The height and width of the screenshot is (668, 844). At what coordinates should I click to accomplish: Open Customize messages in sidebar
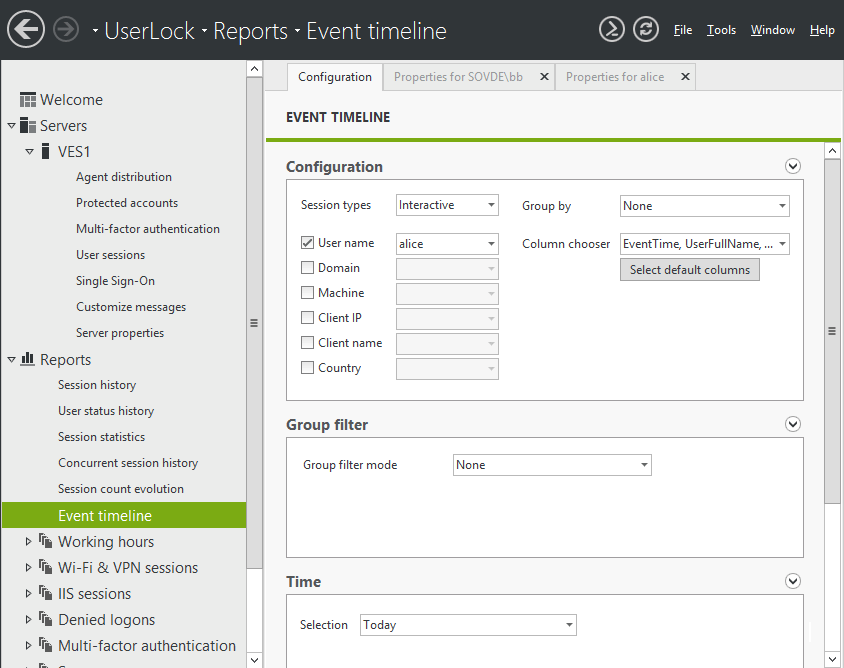(x=131, y=306)
